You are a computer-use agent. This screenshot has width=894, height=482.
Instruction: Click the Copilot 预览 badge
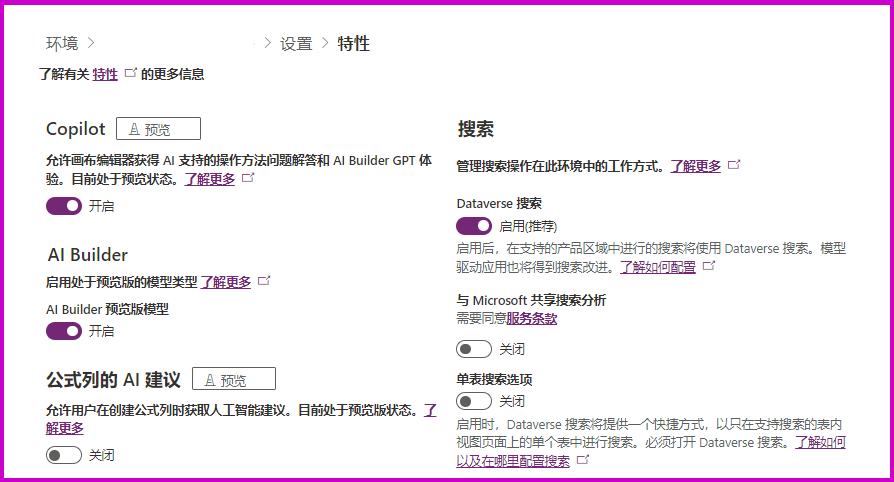[x=159, y=128]
